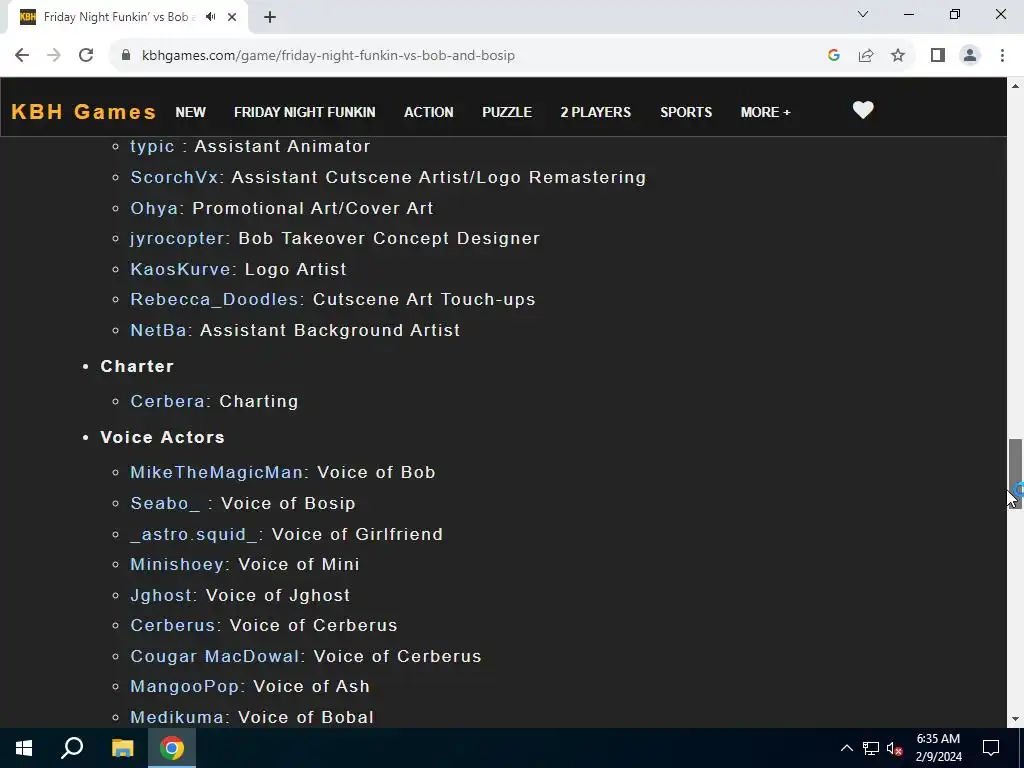Open Chrome three-dot menu
The height and width of the screenshot is (768, 1024).
(x=1002, y=56)
